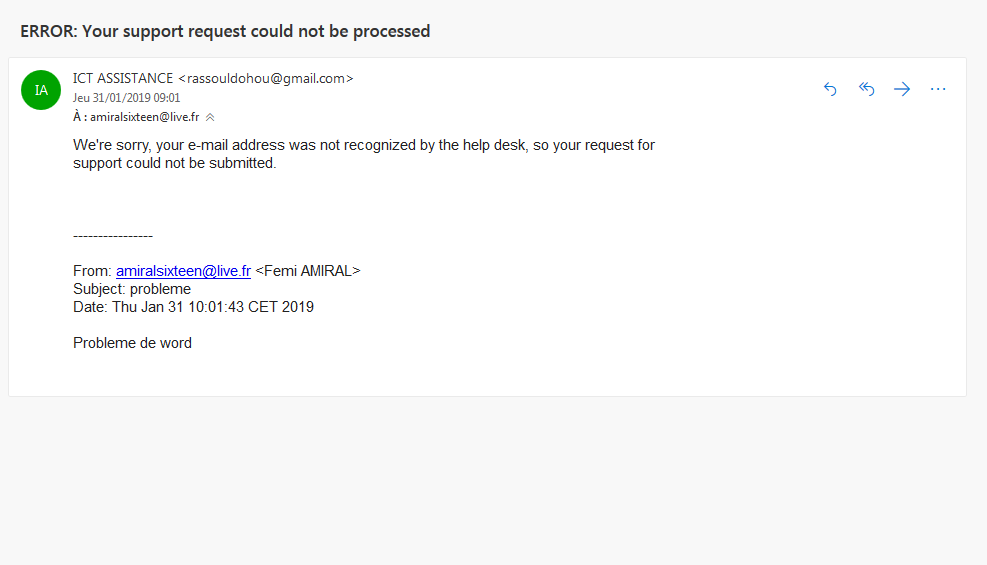Viewport: 987px width, 565px height.
Task: Click the sender name ICT ASSISTANCE
Action: coord(123,78)
